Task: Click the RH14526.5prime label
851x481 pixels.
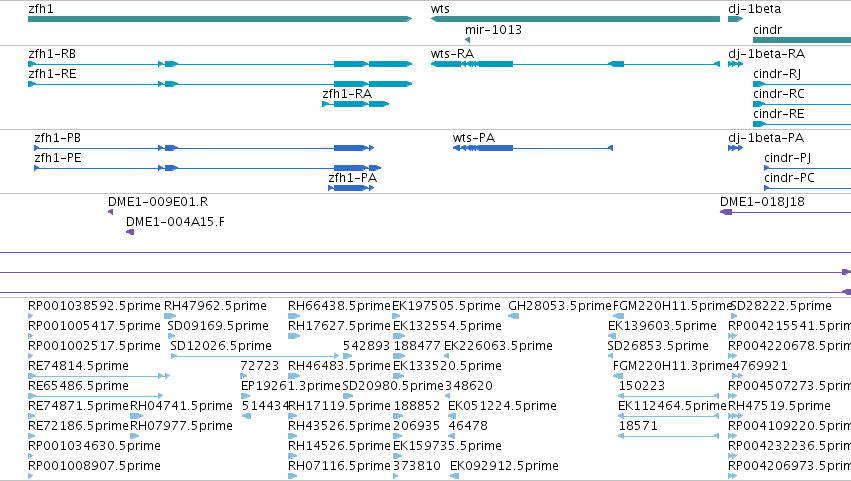Action: click(339, 446)
